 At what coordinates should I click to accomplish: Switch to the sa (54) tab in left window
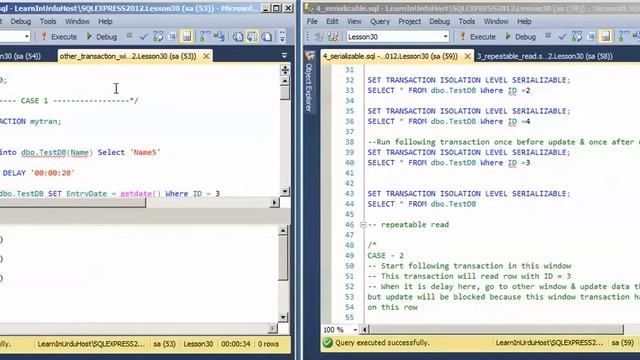click(20, 56)
